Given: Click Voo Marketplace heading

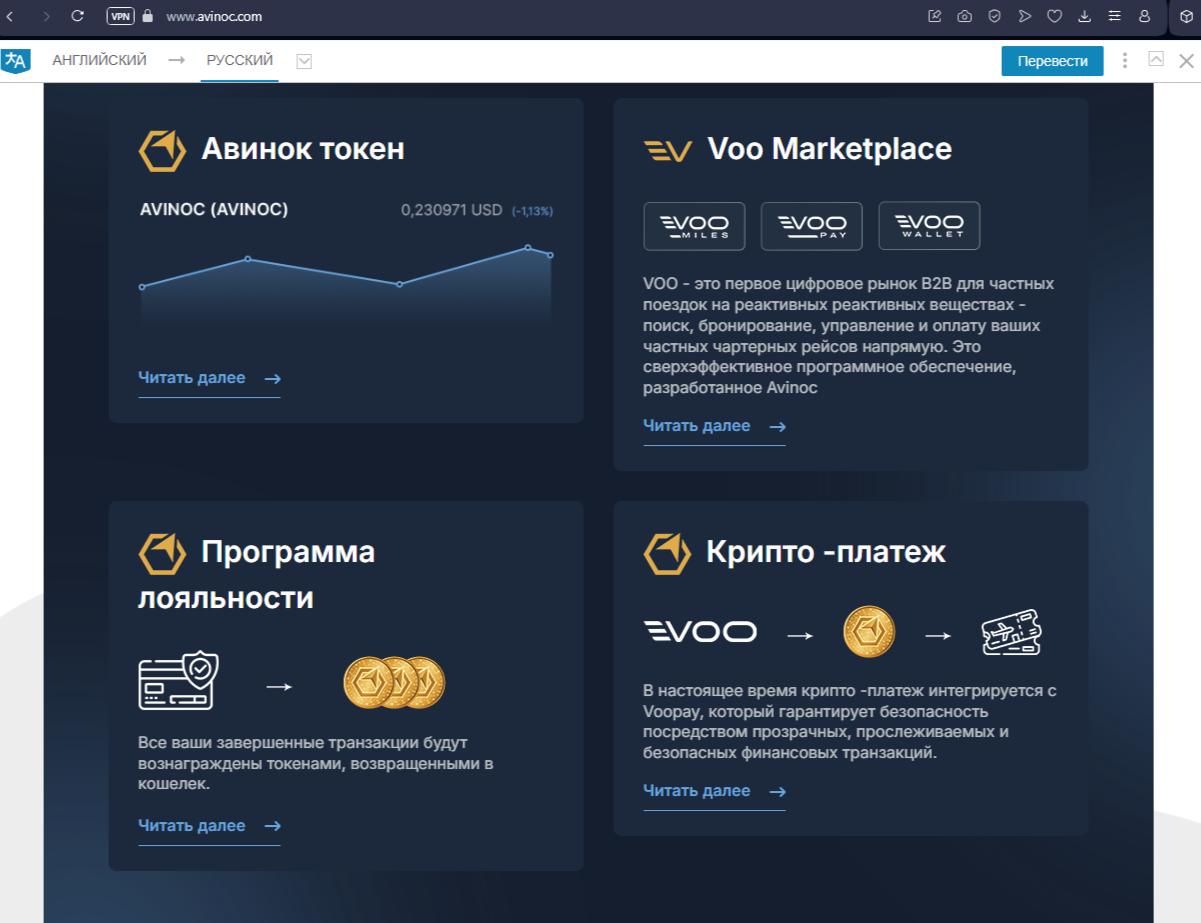Looking at the screenshot, I should point(830,149).
